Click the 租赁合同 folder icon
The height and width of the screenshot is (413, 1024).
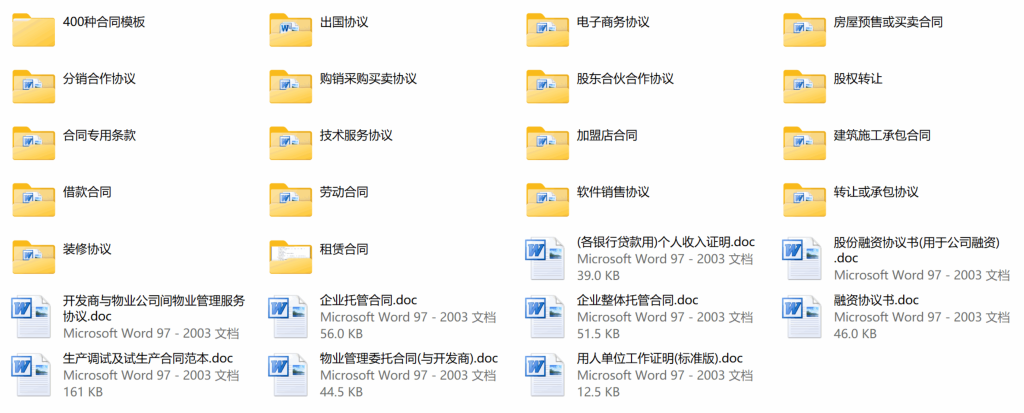point(291,257)
